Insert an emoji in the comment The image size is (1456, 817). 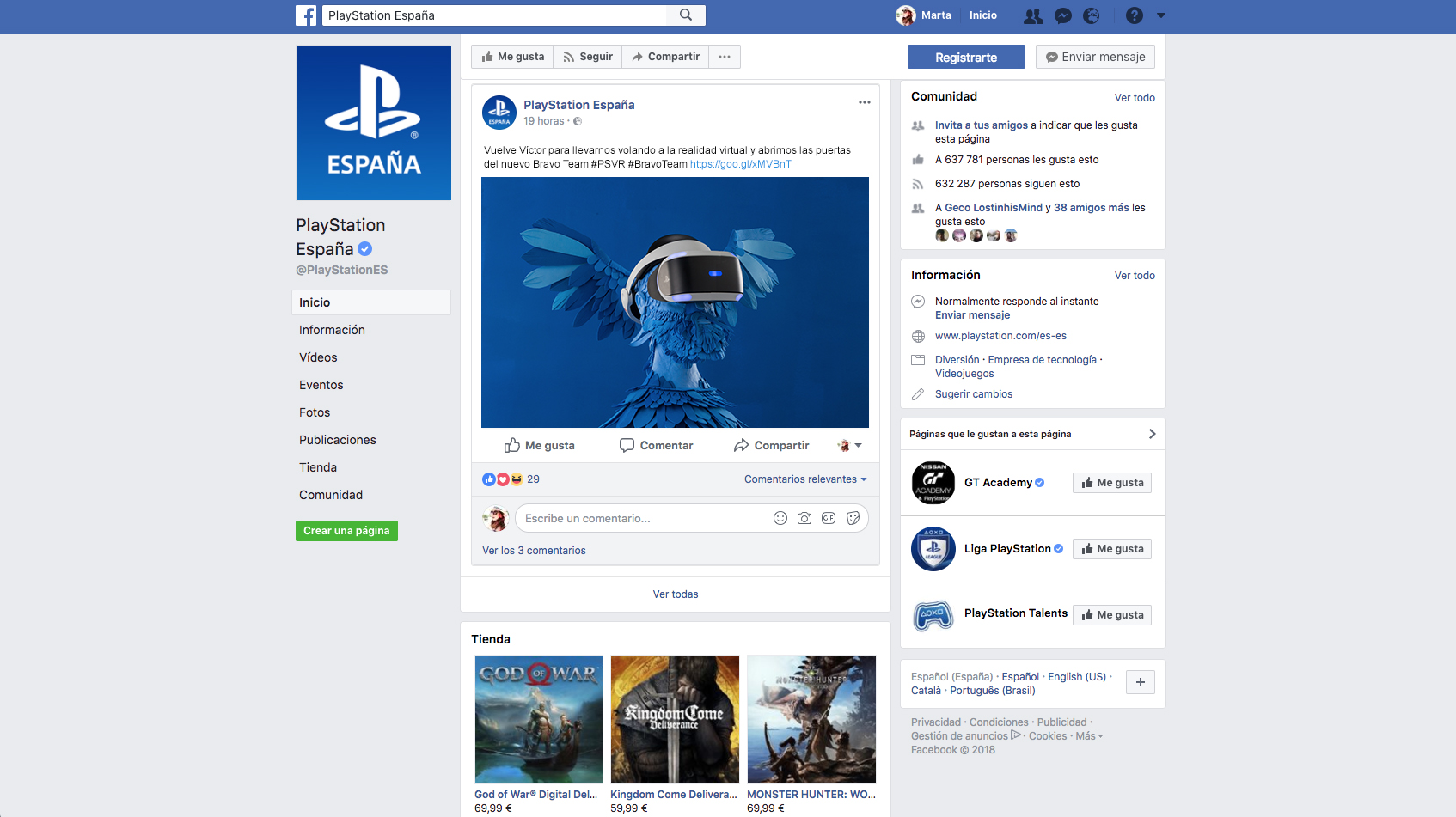pos(780,518)
